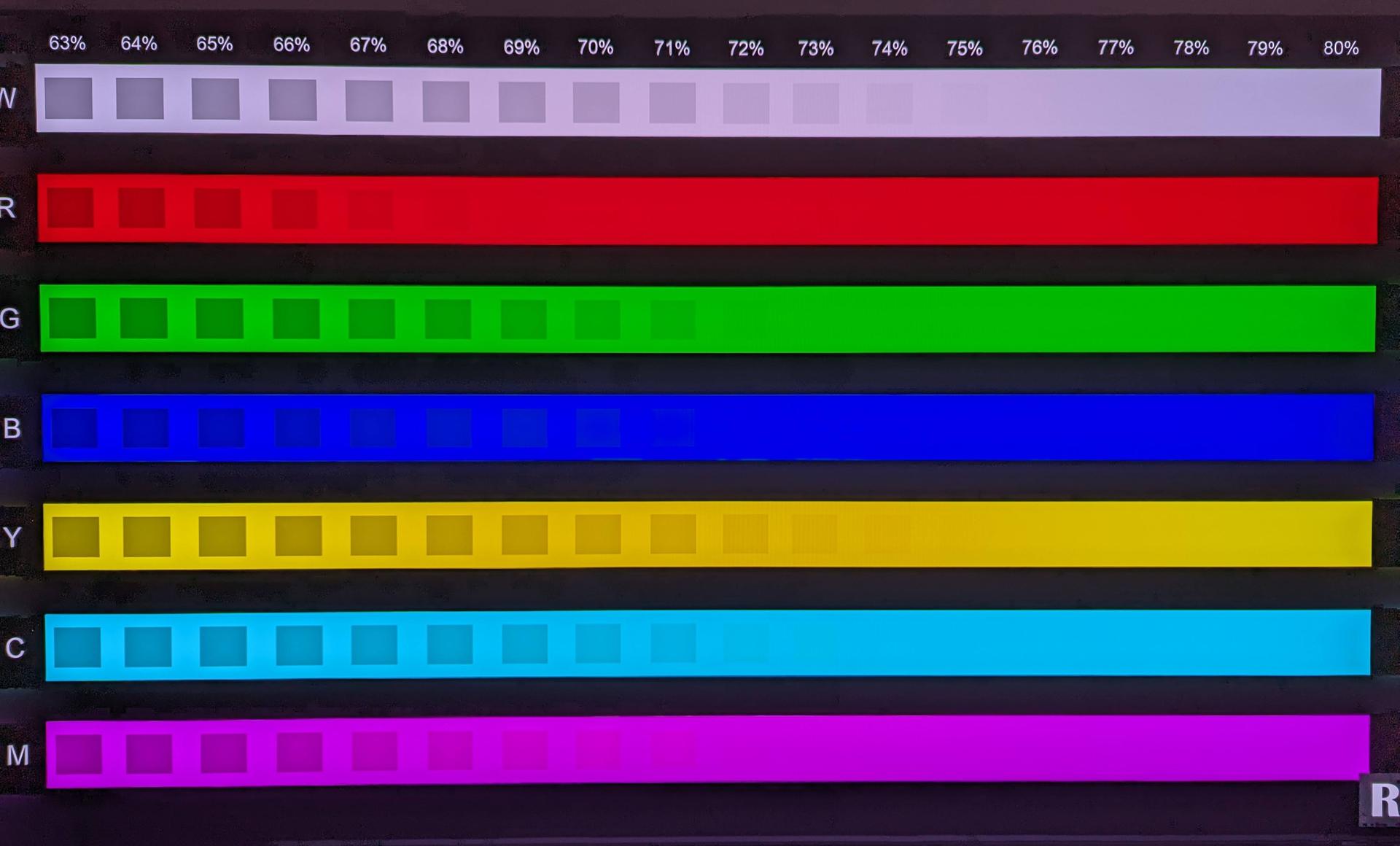The image size is (1400, 846).
Task: Click the 63% square in white bar
Action: pyautogui.click(x=69, y=98)
